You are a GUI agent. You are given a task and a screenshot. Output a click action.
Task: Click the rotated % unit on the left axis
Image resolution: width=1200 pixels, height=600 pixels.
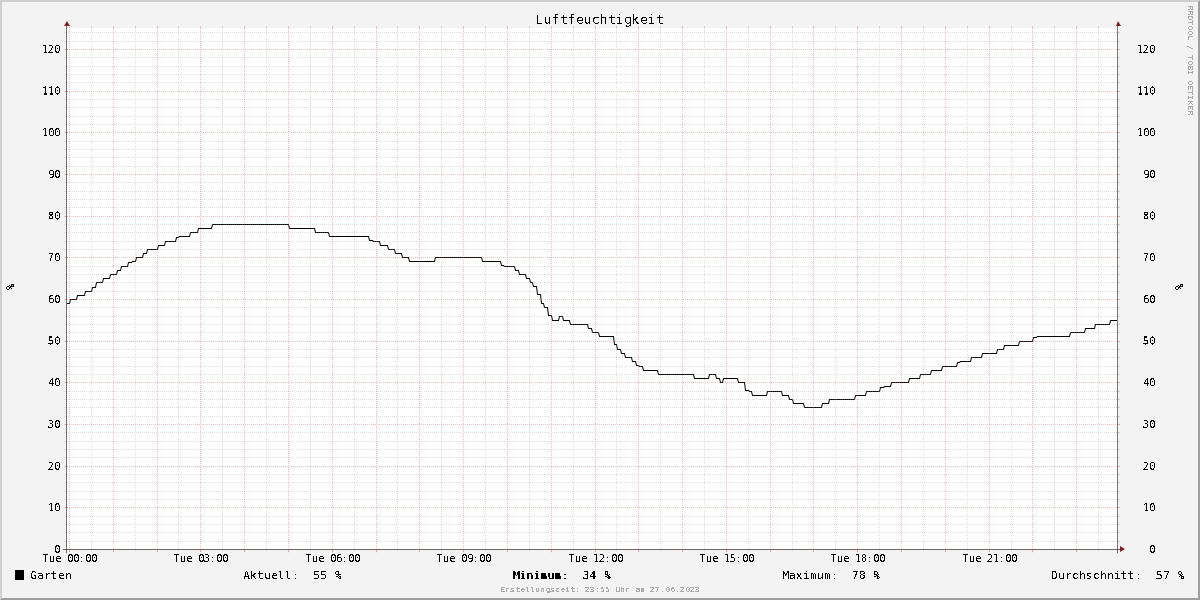pyautogui.click(x=10, y=287)
